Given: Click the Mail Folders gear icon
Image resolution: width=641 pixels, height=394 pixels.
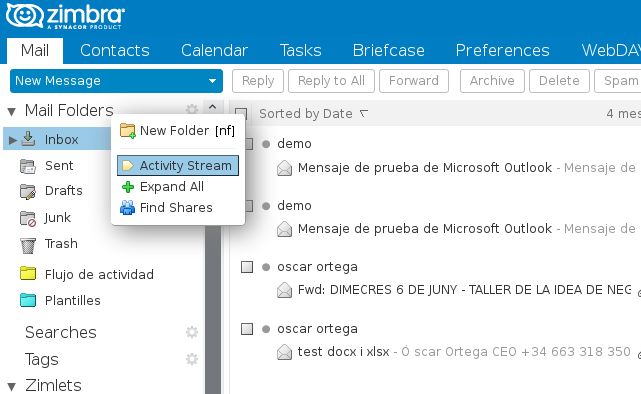Looking at the screenshot, I should tap(192, 110).
